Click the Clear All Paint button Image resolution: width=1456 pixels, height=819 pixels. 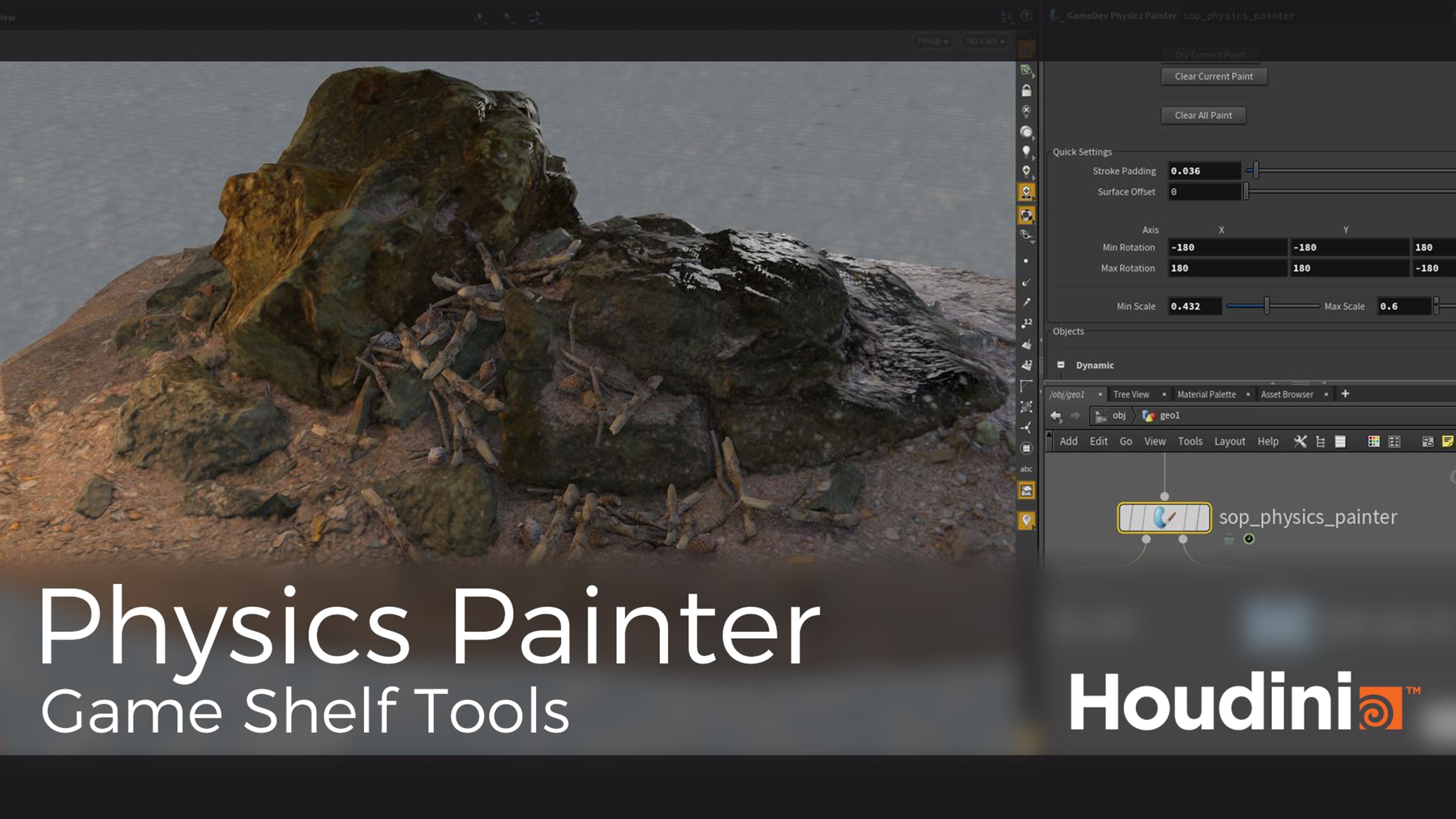point(1204,115)
